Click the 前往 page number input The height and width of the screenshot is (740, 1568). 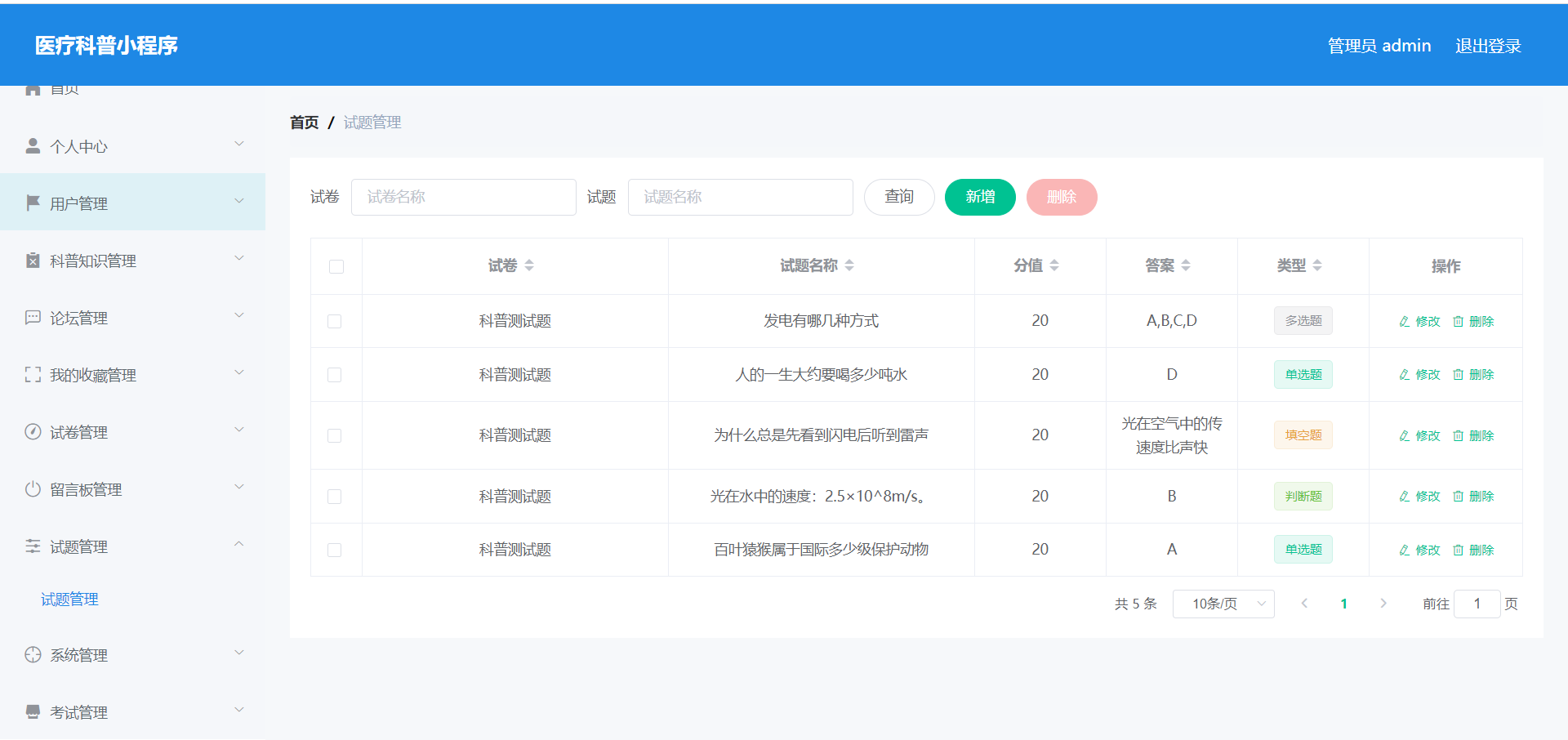(x=1477, y=604)
